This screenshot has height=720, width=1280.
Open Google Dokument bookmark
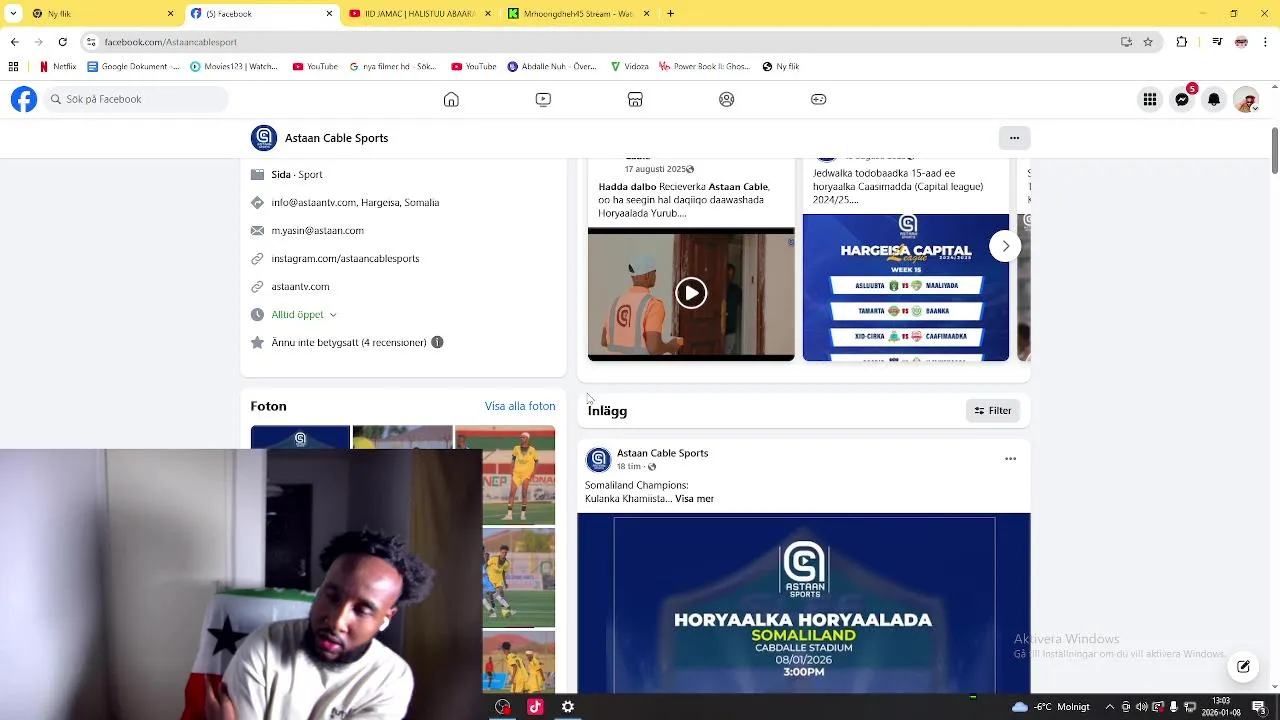pyautogui.click(x=134, y=67)
